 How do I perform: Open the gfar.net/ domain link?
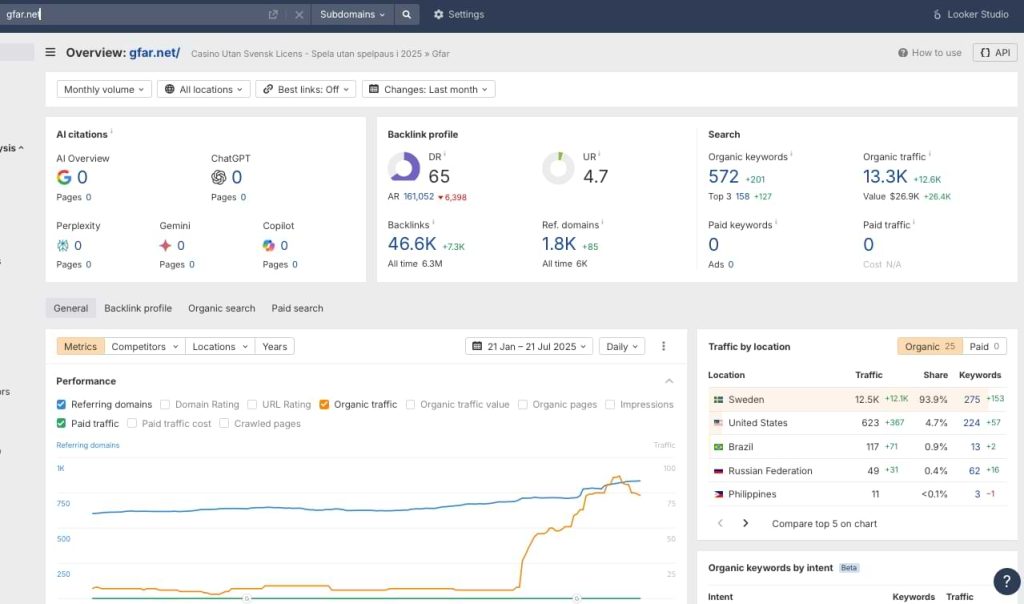click(154, 53)
